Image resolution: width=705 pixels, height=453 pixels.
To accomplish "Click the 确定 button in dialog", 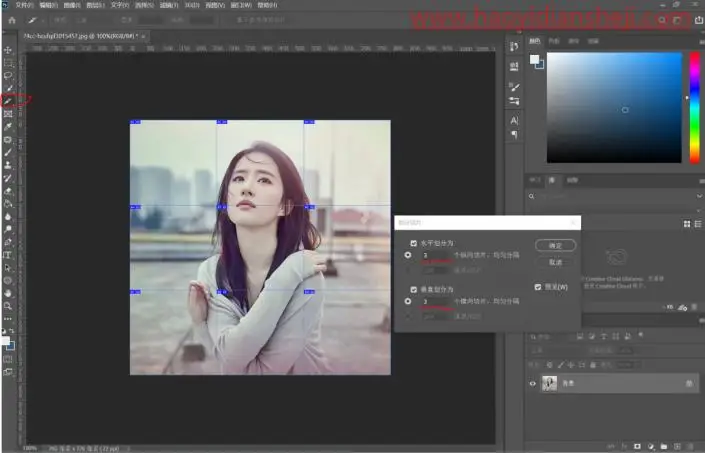I will [556, 245].
